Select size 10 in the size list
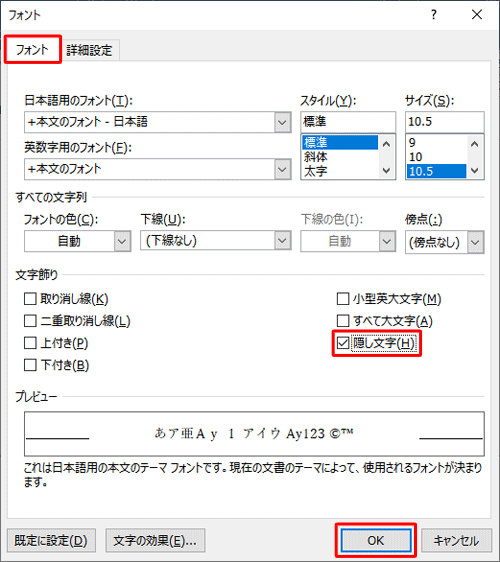This screenshot has height=562, width=500. pos(436,157)
